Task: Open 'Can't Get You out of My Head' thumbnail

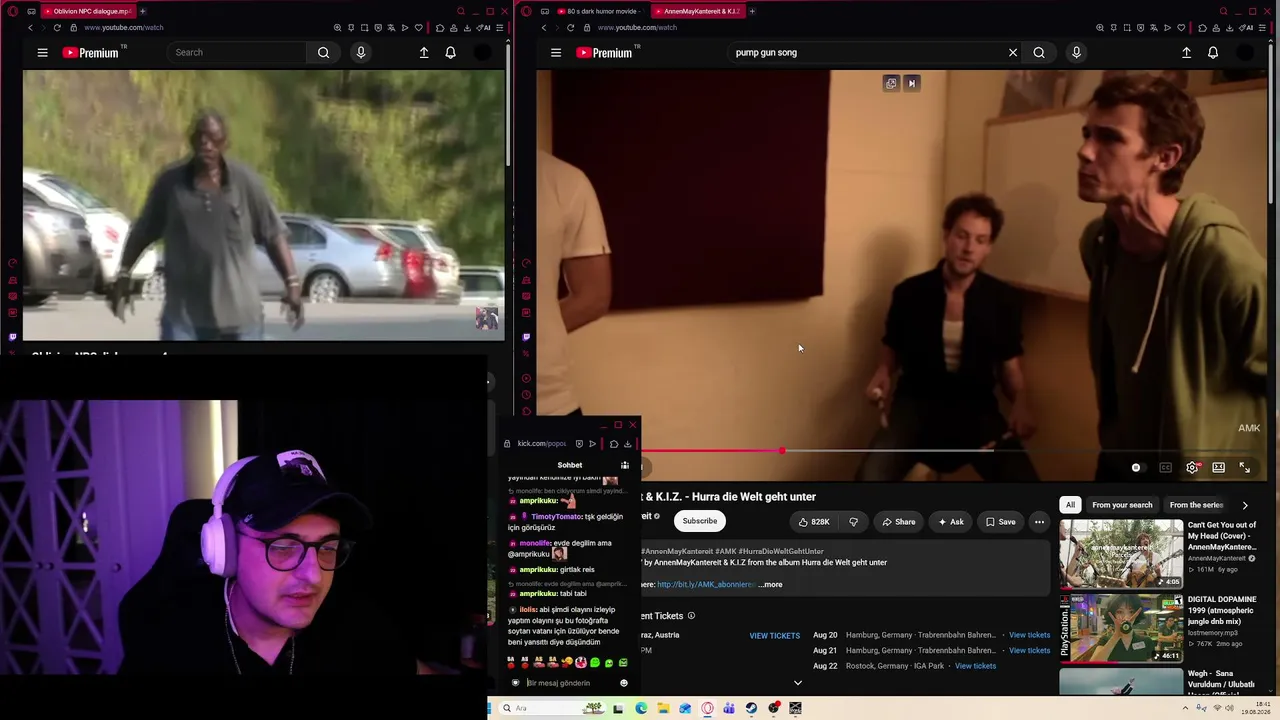Action: tap(1121, 553)
